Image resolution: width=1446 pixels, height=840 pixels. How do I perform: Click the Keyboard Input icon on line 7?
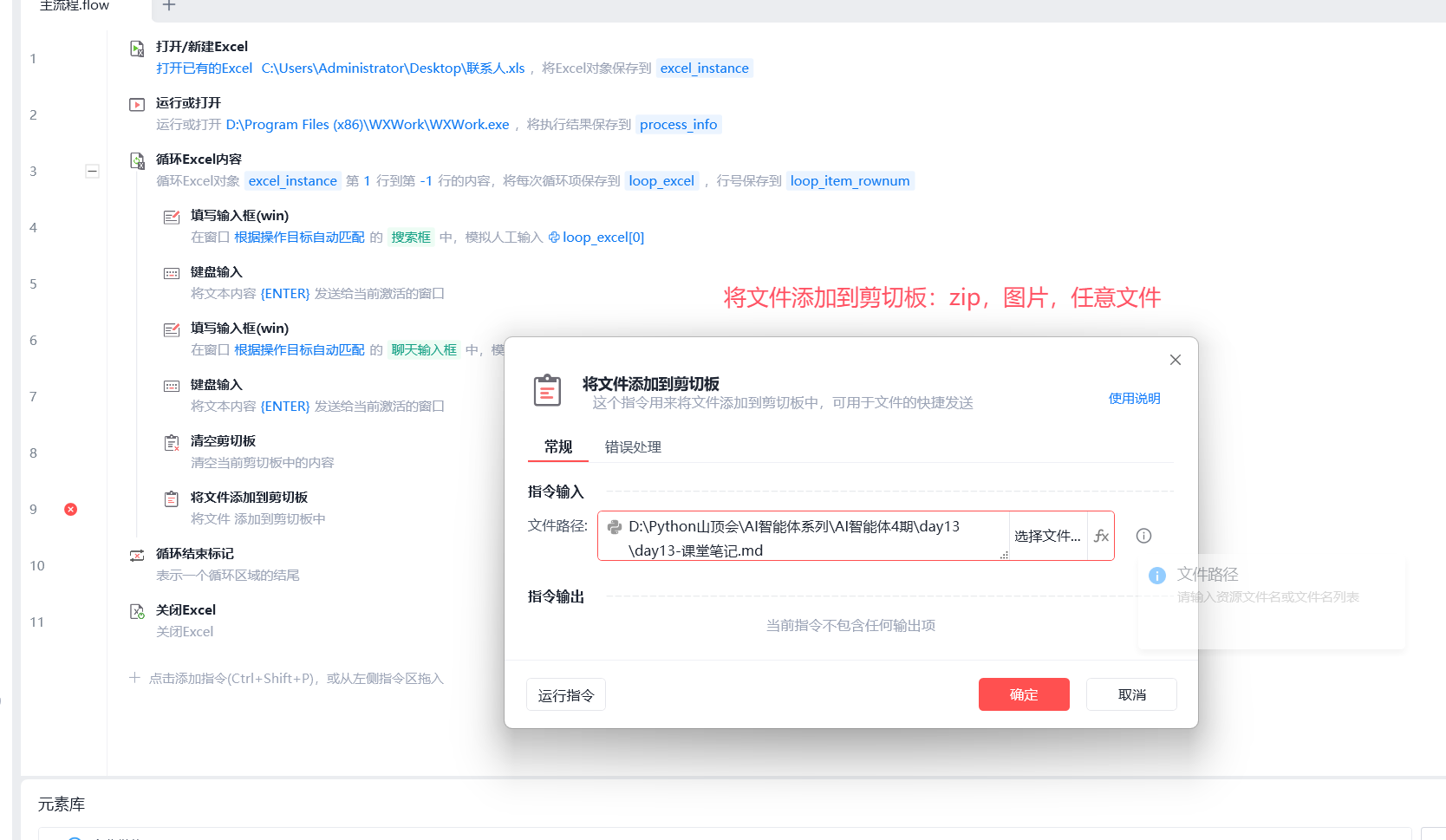click(x=172, y=387)
